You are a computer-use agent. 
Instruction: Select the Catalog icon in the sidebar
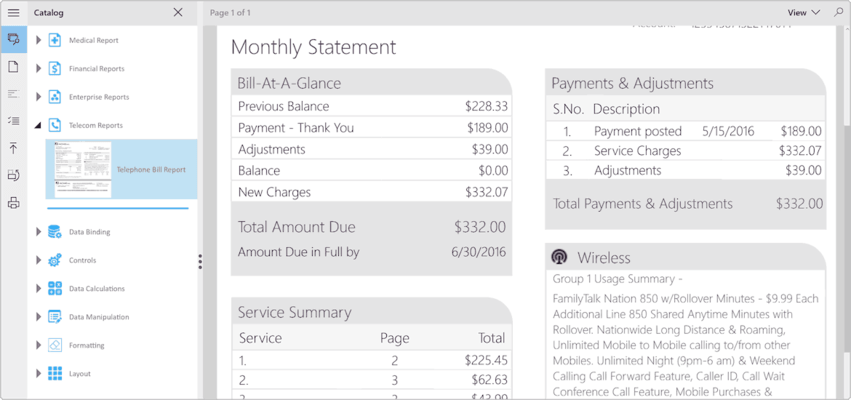pyautogui.click(x=13, y=40)
